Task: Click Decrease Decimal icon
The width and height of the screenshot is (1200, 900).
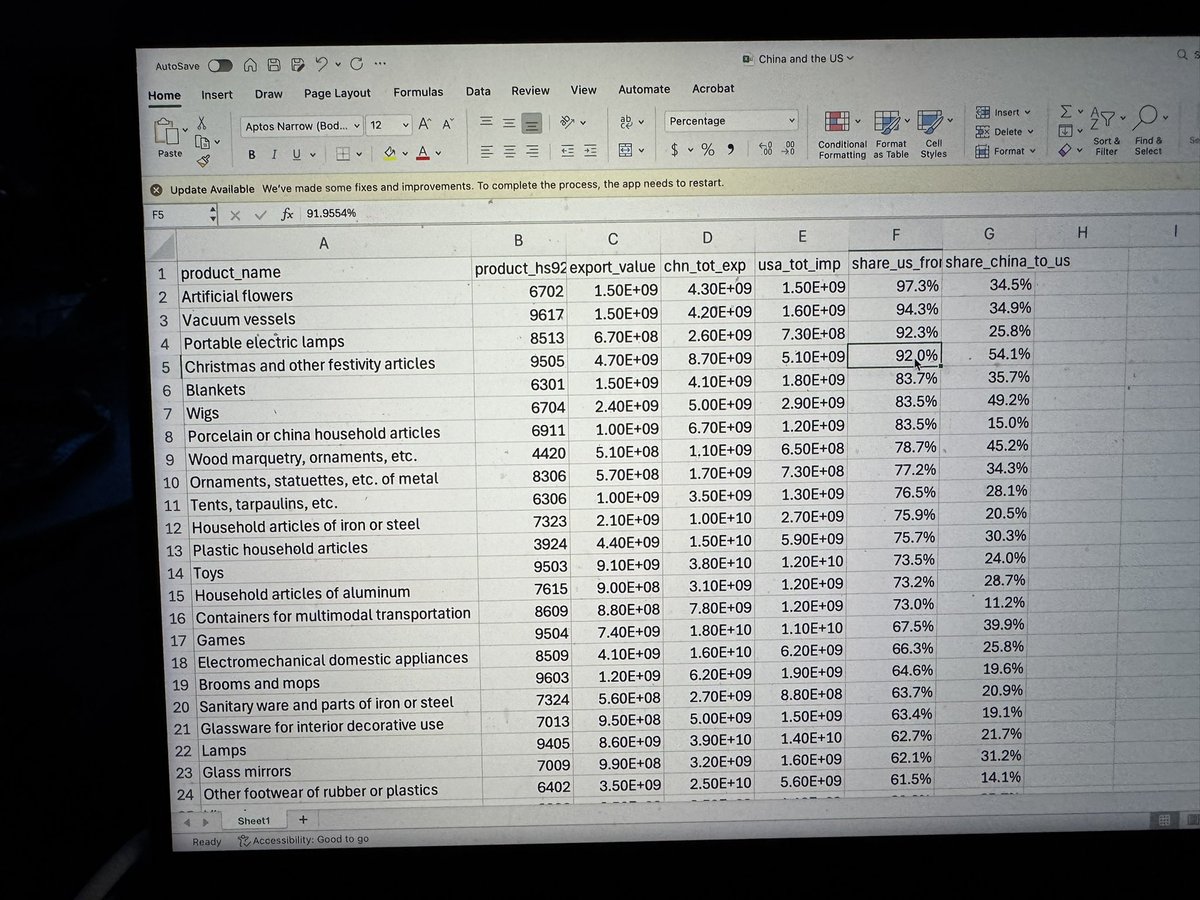Action: pyautogui.click(x=789, y=148)
